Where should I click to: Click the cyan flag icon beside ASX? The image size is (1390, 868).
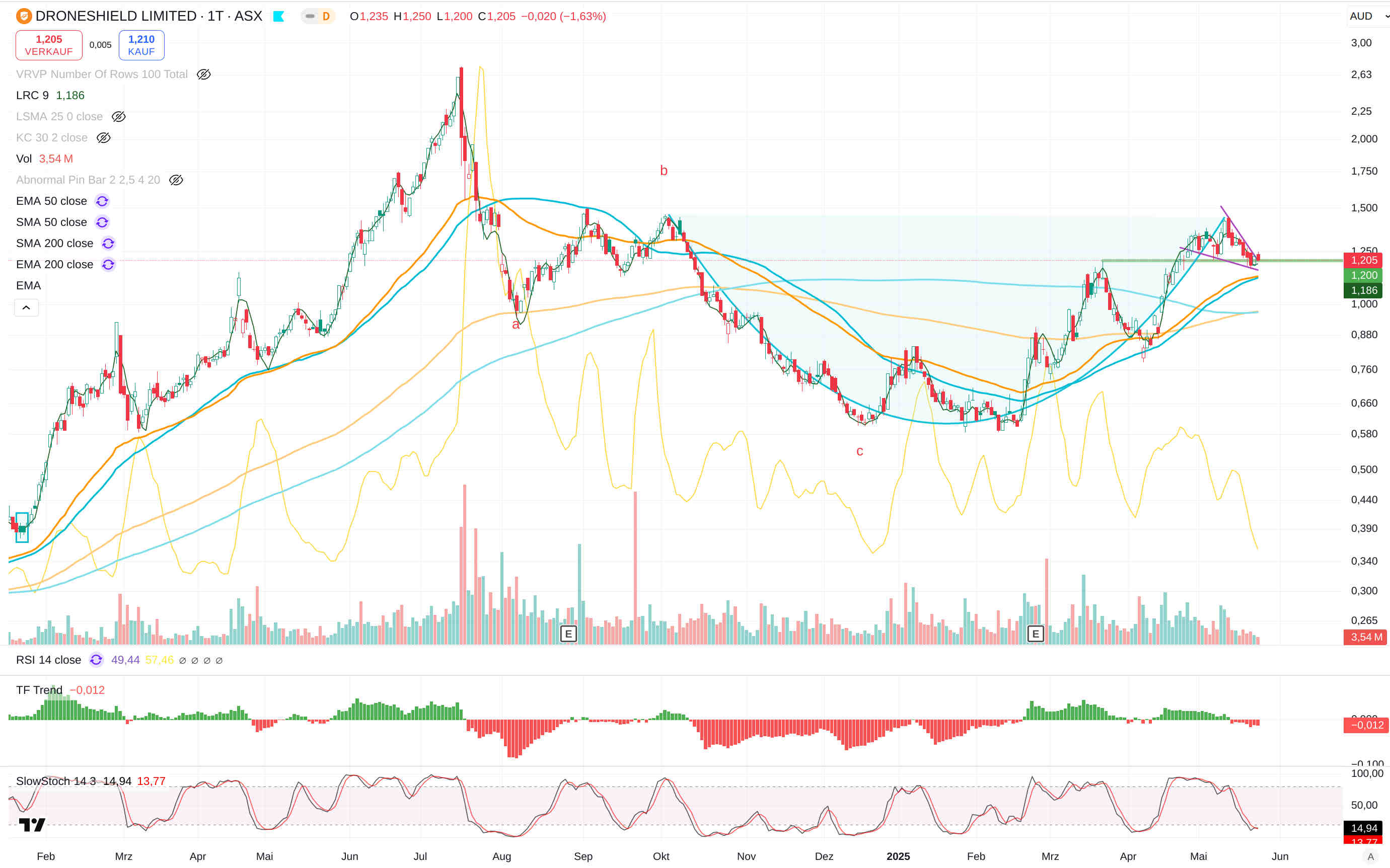[x=278, y=16]
